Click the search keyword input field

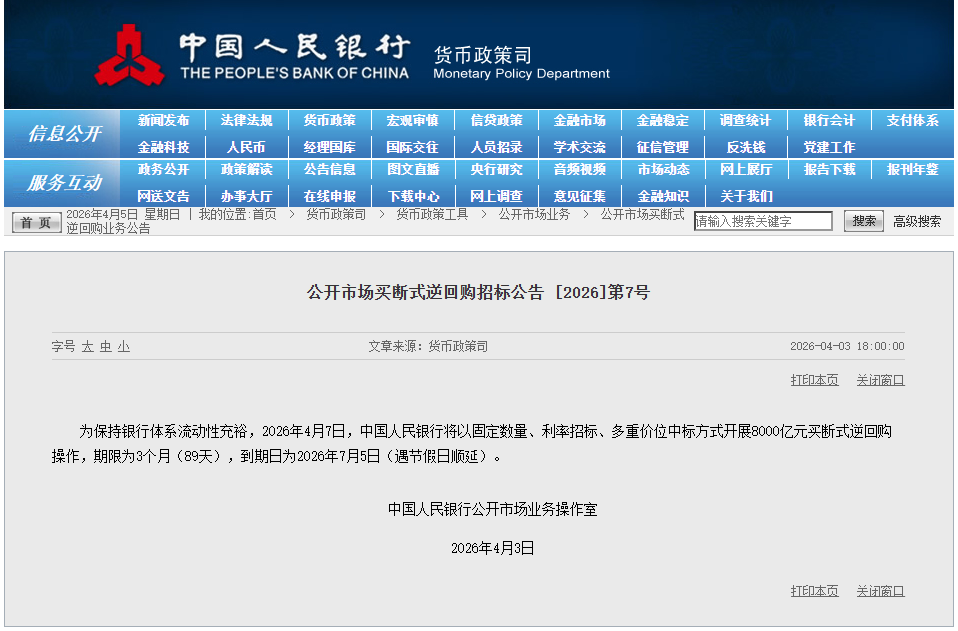tap(763, 221)
